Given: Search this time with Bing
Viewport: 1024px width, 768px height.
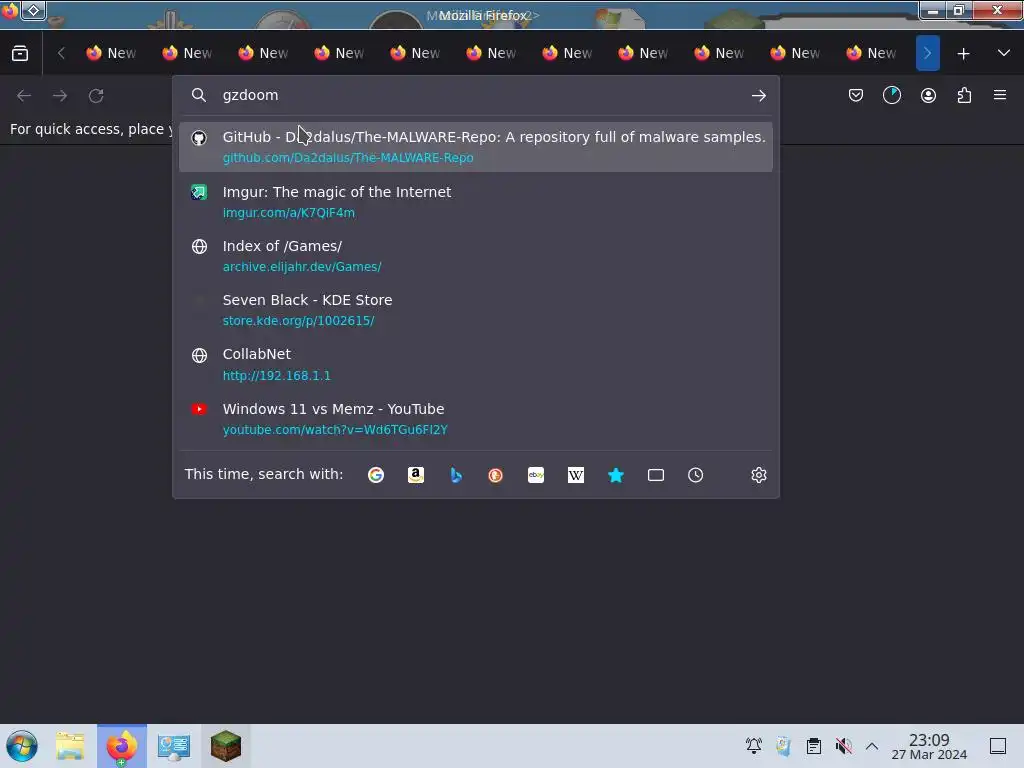Looking at the screenshot, I should pos(456,475).
